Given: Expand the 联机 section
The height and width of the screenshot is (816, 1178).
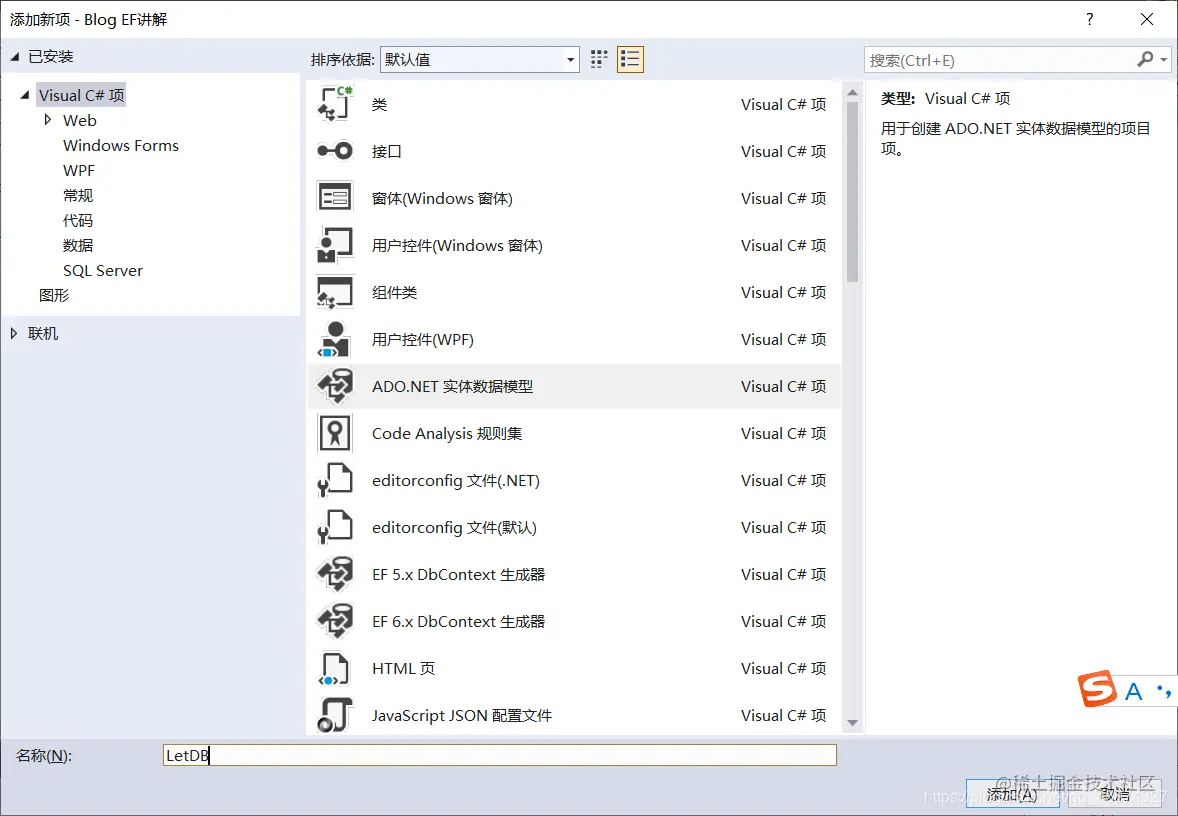Looking at the screenshot, I should [14, 333].
